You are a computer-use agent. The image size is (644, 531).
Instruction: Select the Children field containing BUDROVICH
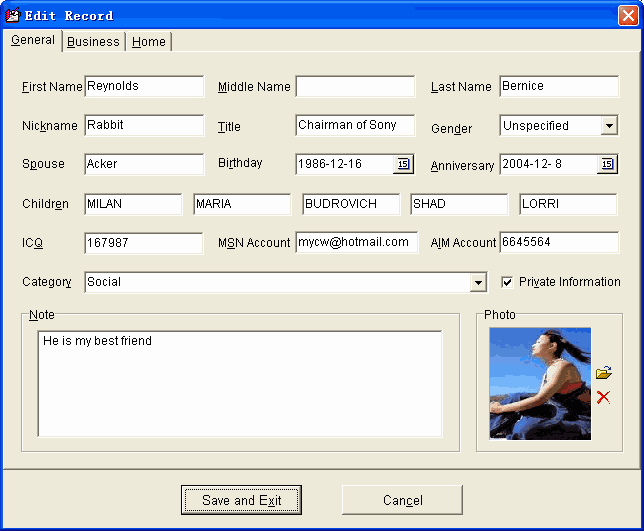click(351, 204)
